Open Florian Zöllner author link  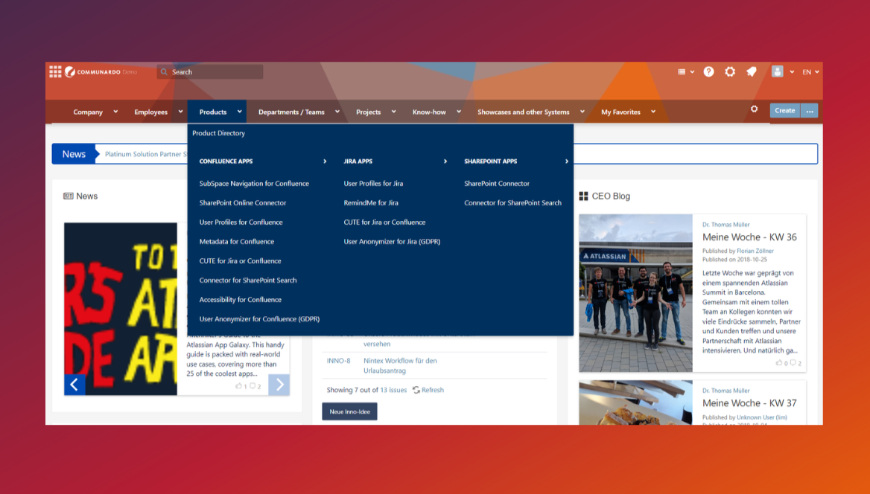point(755,251)
